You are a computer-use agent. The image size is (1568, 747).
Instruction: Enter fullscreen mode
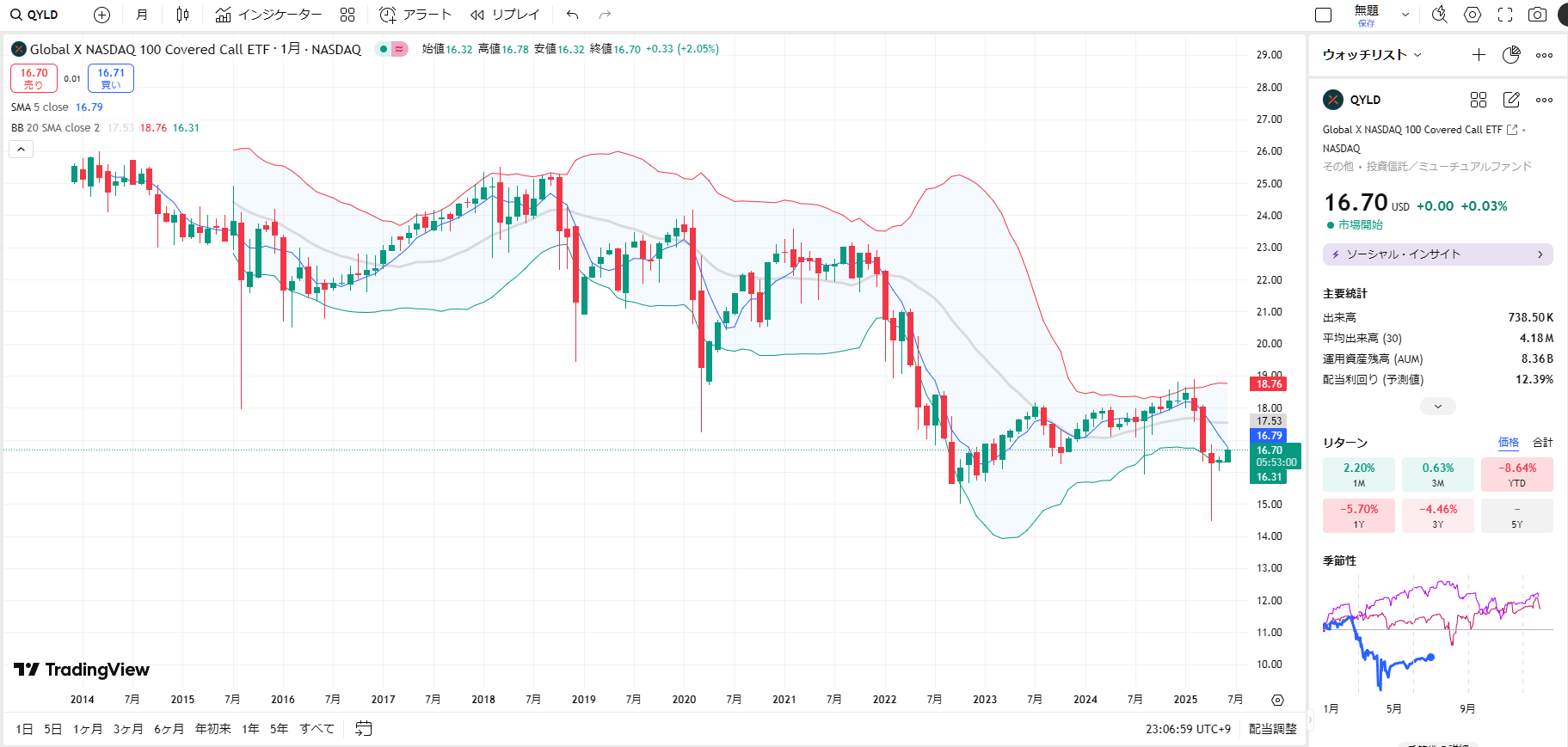click(1505, 15)
